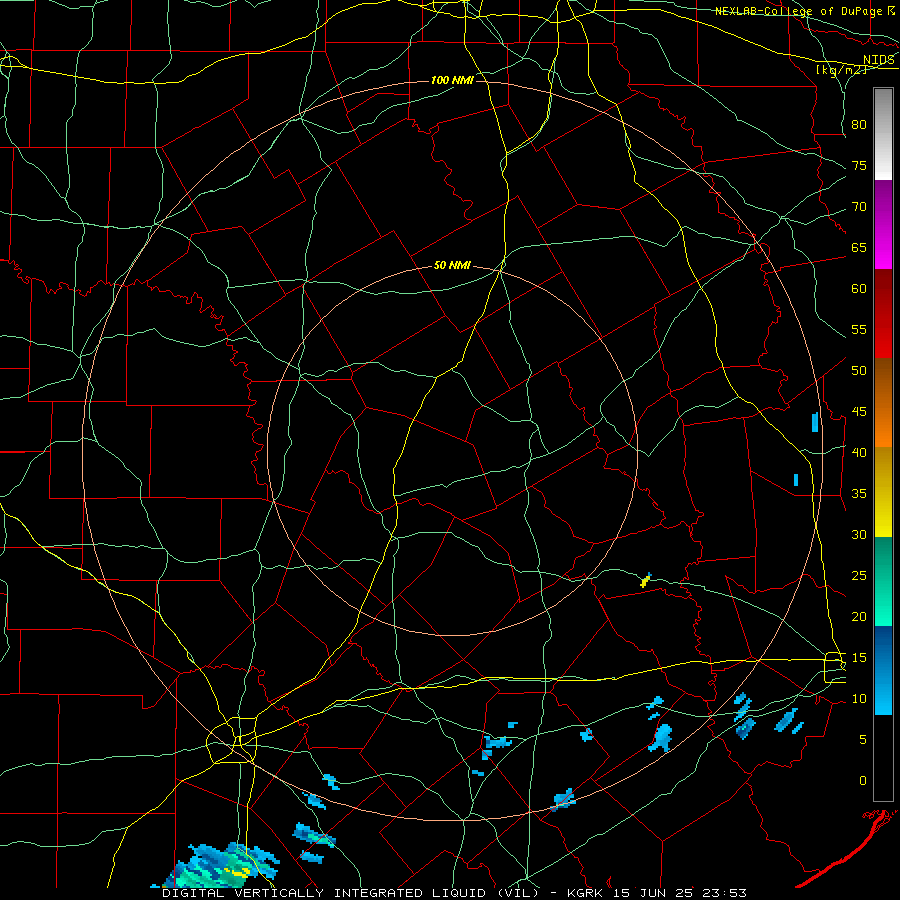Click scale value "70"
900x900 pixels.
pyautogui.click(x=859, y=207)
